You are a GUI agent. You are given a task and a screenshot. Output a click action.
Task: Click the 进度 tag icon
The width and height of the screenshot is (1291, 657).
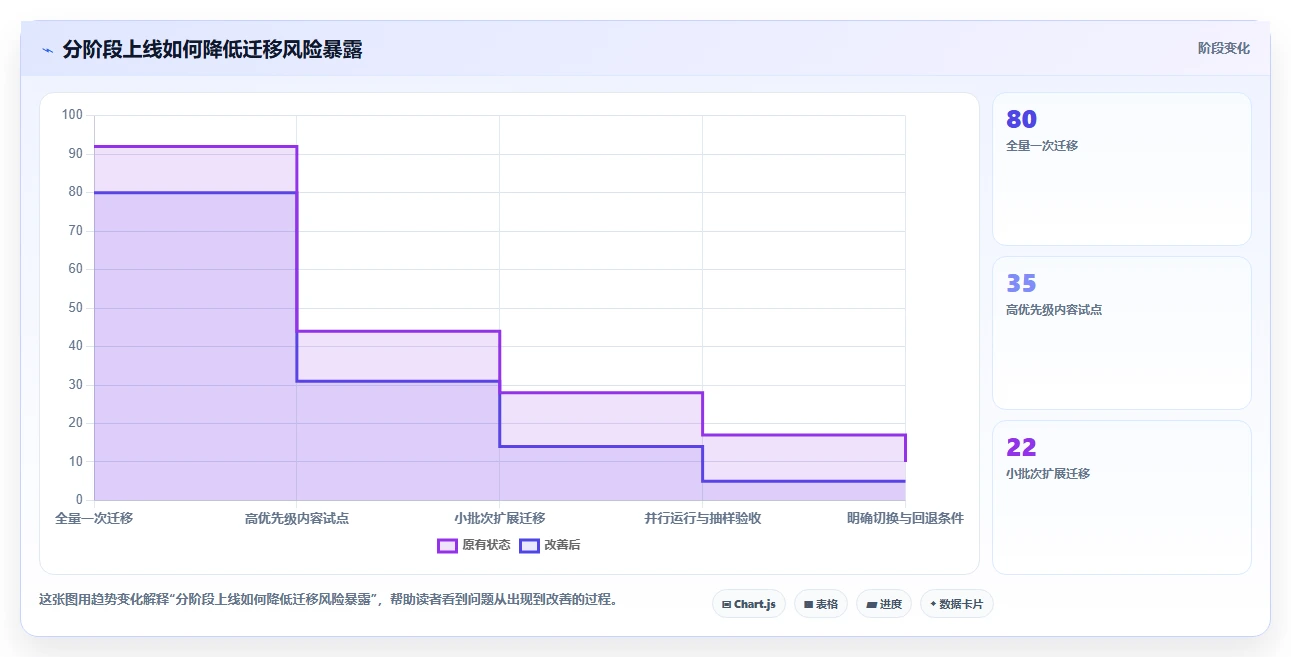coord(871,604)
